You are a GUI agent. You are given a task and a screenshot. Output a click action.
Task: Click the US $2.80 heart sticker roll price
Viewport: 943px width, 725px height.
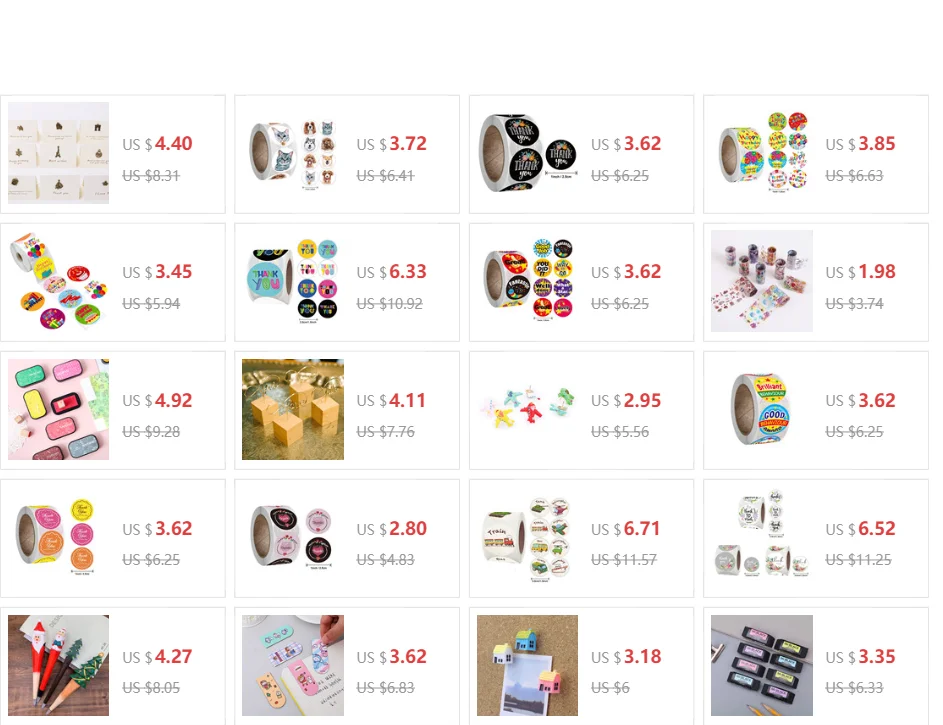(392, 528)
